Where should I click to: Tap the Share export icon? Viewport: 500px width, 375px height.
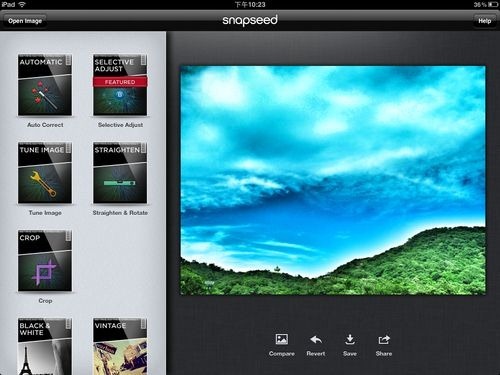(384, 339)
